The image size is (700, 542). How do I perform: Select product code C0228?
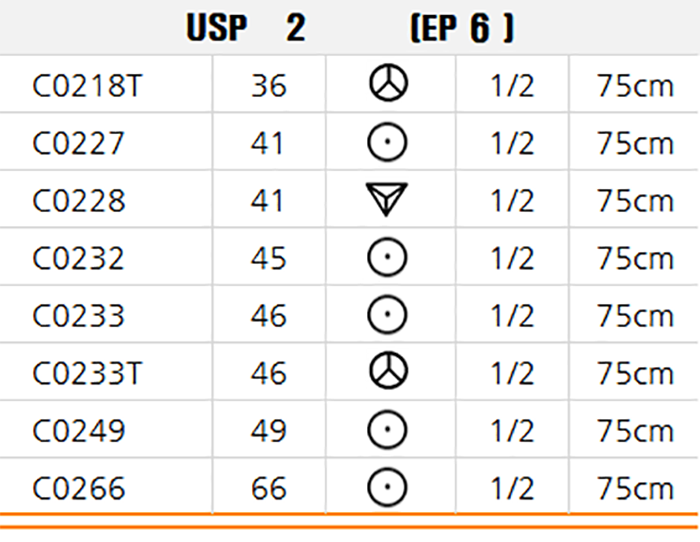pos(79,201)
